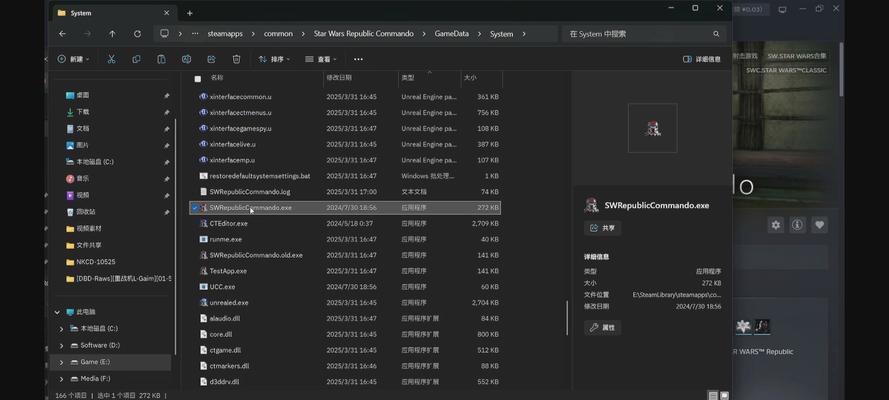This screenshot has height=400, width=889.
Task: Collapse the This PC tree node
Action: coord(57,312)
